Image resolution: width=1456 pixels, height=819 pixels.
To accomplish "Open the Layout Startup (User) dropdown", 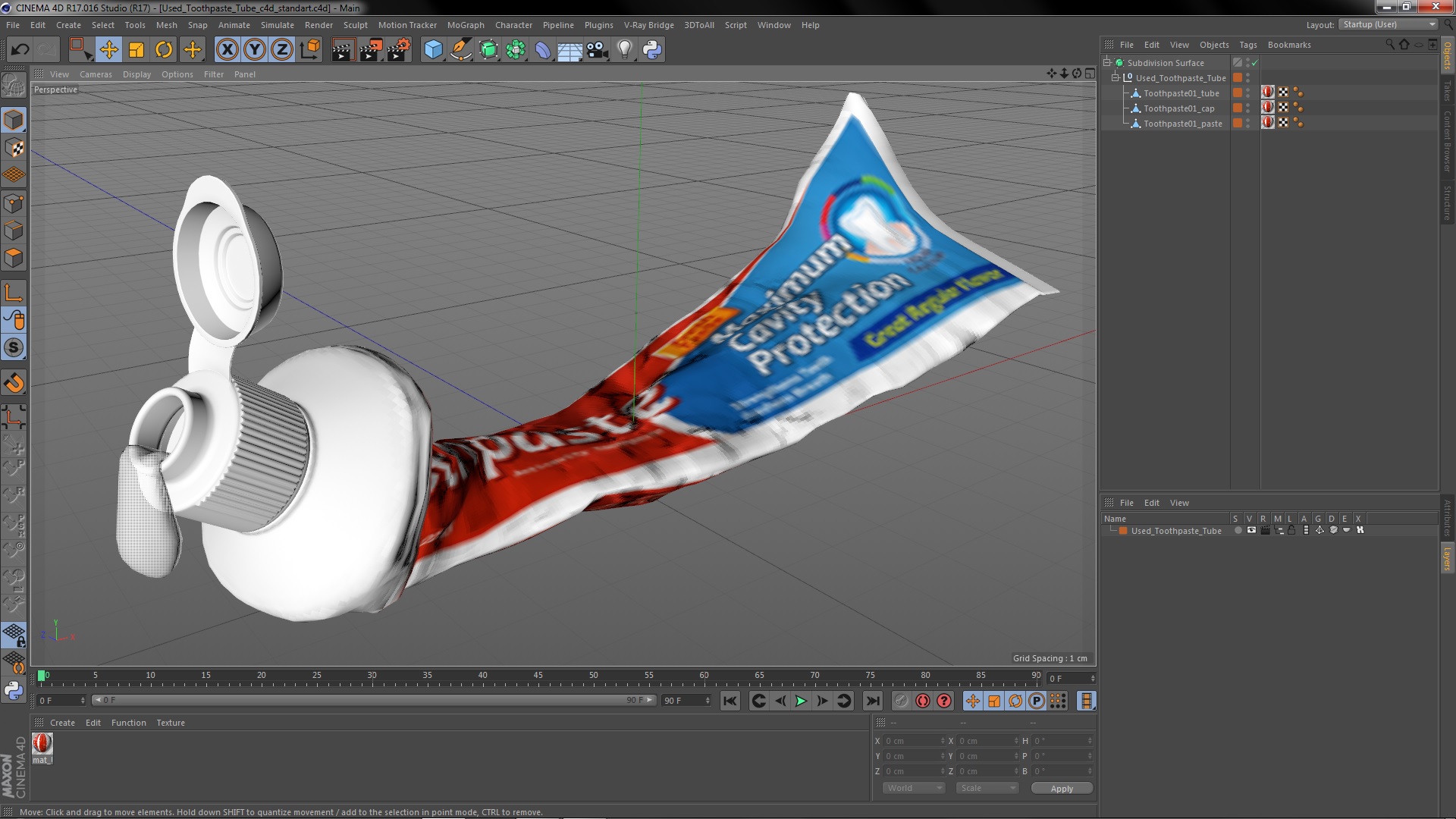I will pos(1388,24).
